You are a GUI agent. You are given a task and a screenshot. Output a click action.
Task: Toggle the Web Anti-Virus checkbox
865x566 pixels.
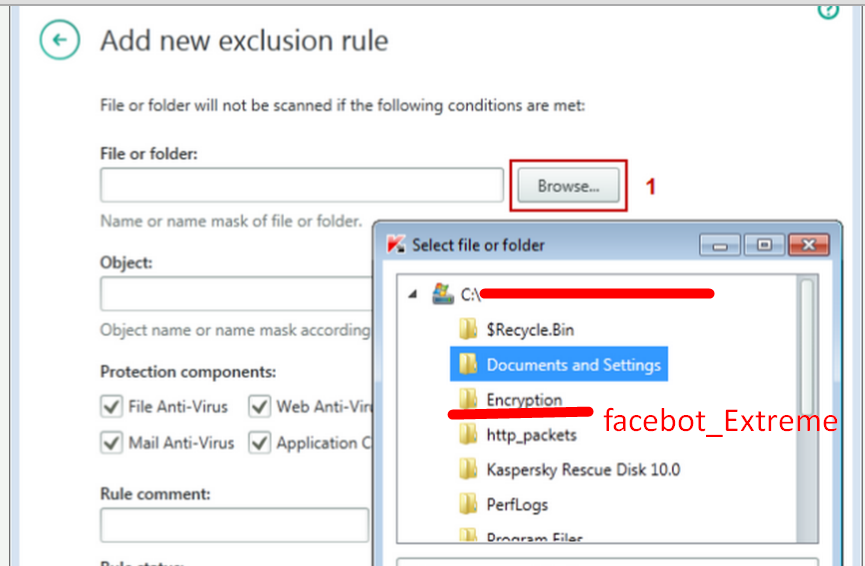[x=259, y=407]
